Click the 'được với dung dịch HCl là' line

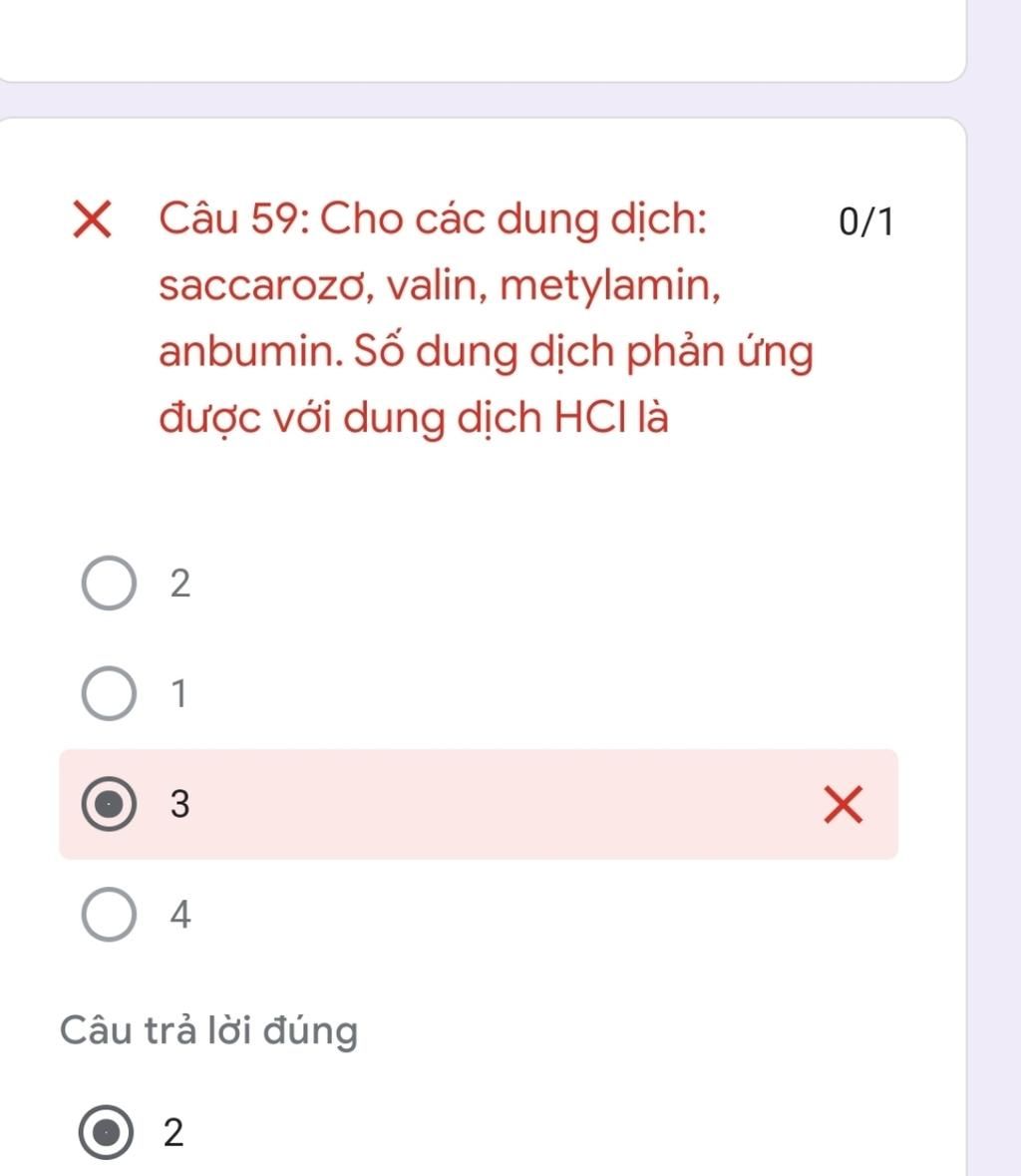413,418
